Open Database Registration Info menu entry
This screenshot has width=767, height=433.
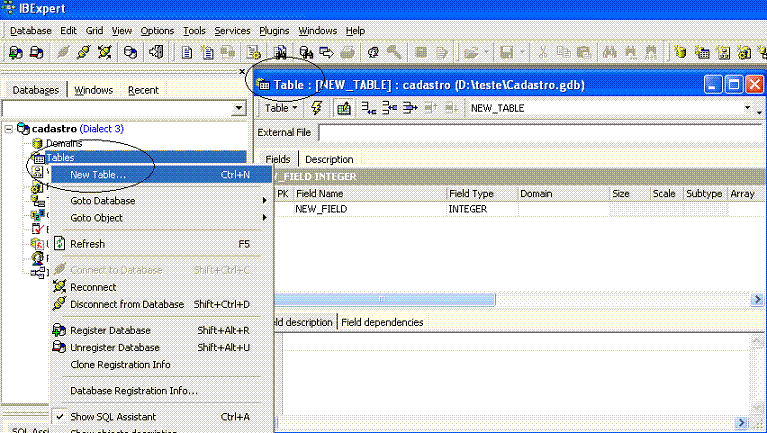click(x=161, y=390)
